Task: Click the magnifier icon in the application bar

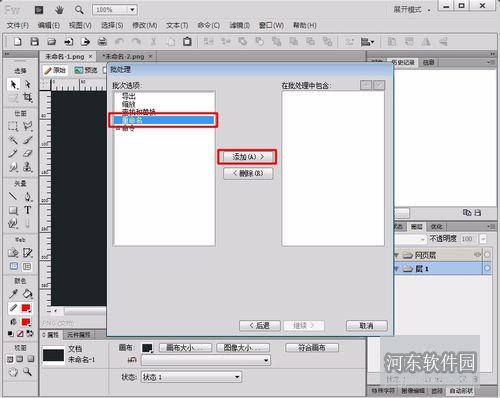Action: click(79, 10)
